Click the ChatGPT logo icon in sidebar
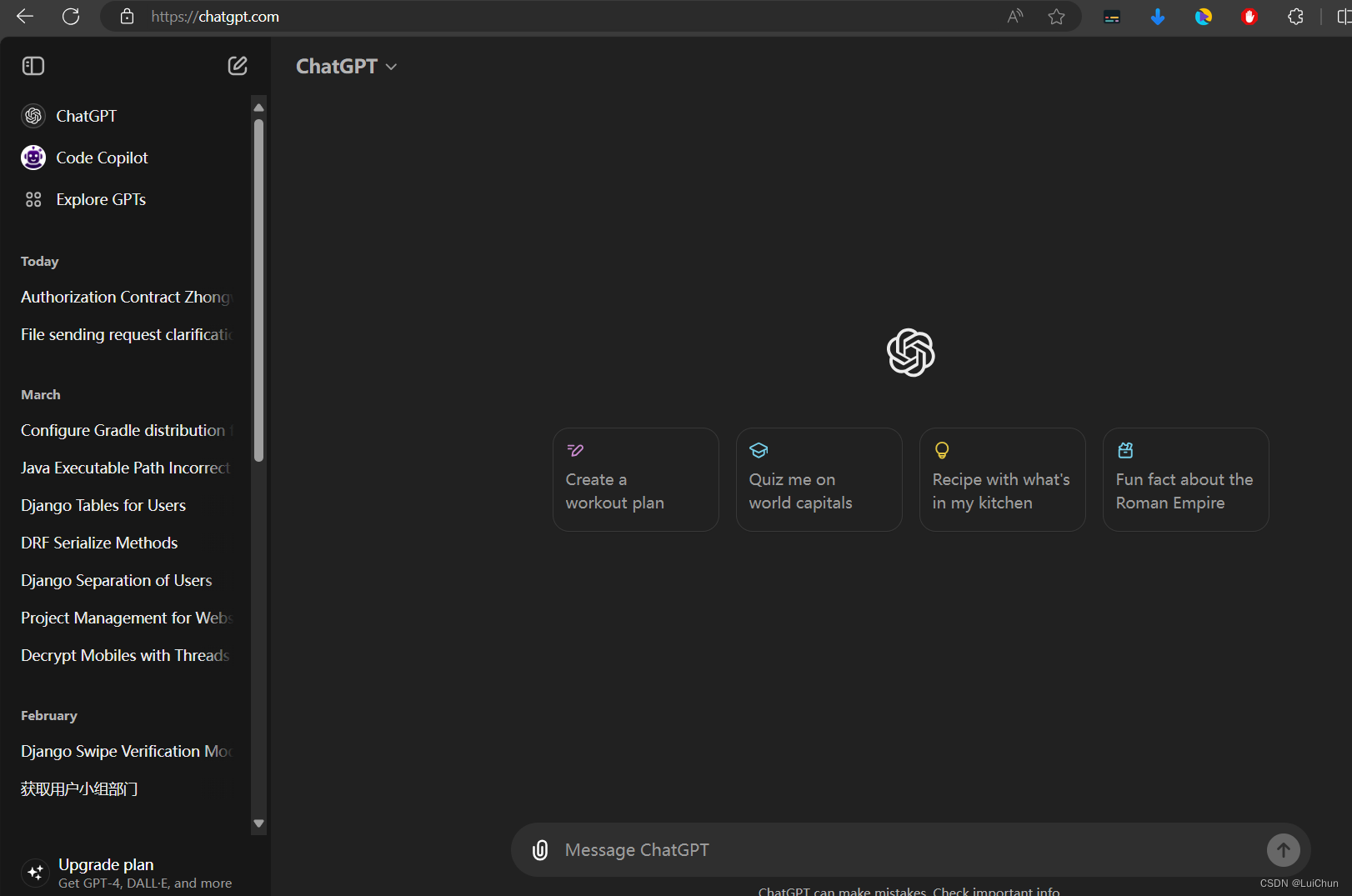 tap(33, 116)
